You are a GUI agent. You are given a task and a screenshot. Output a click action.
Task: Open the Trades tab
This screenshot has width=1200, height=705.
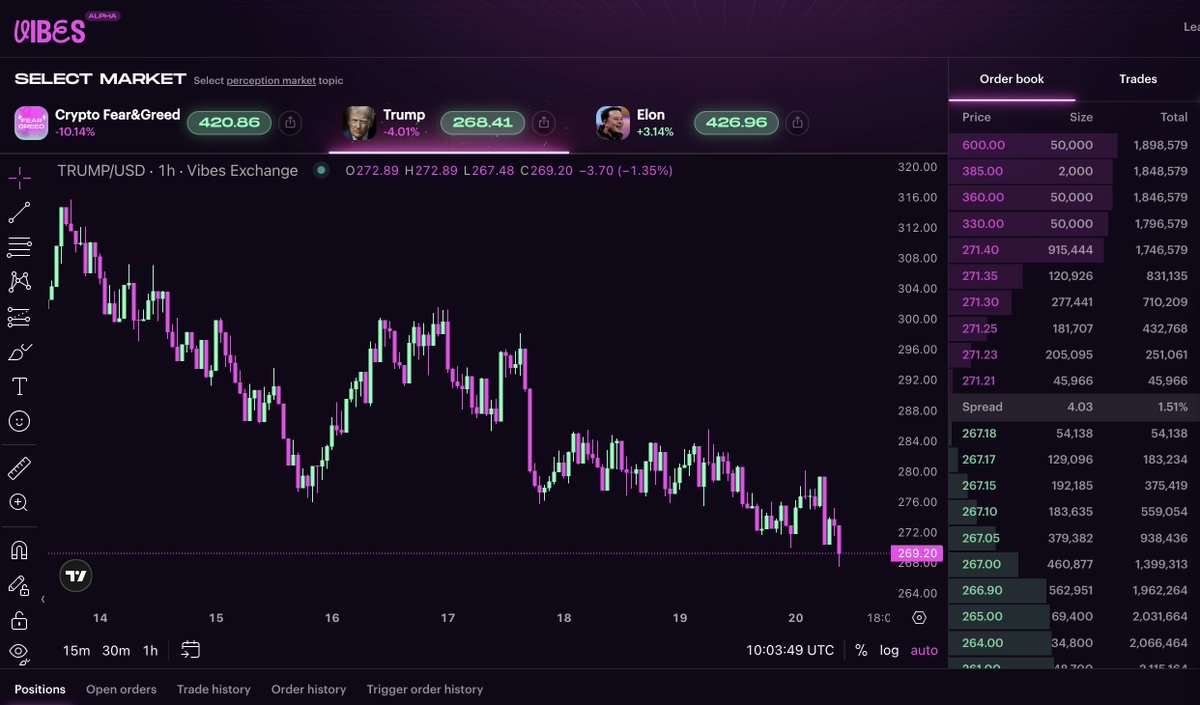click(x=1138, y=79)
